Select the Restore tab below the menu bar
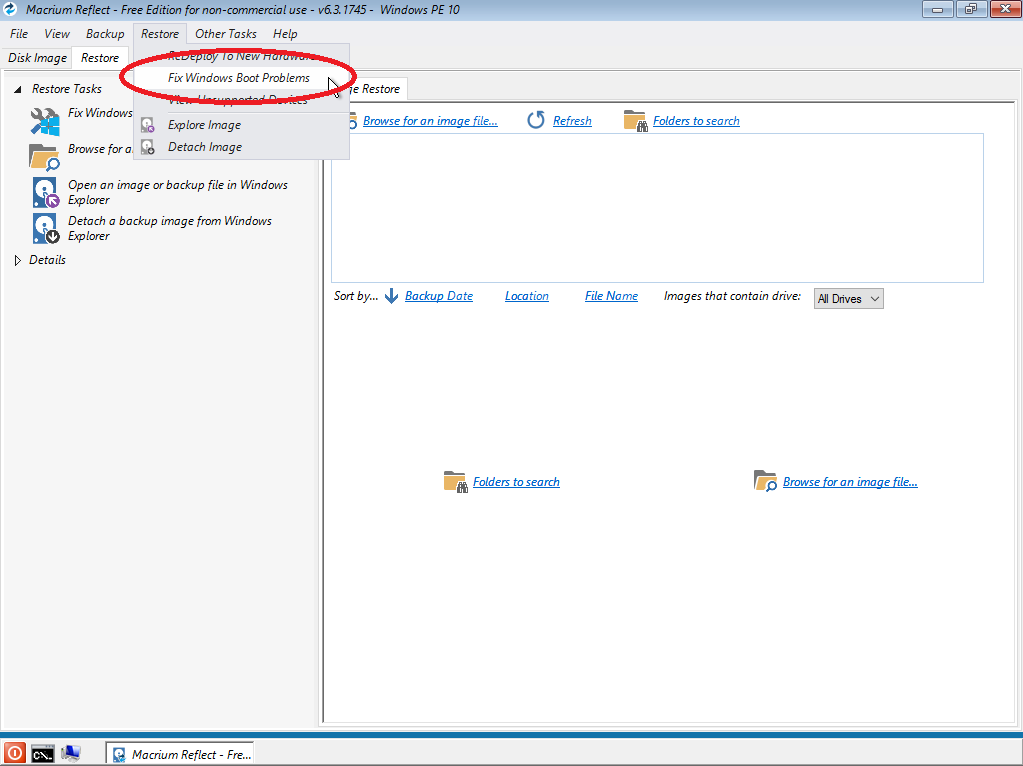This screenshot has height=766, width=1023. (100, 58)
